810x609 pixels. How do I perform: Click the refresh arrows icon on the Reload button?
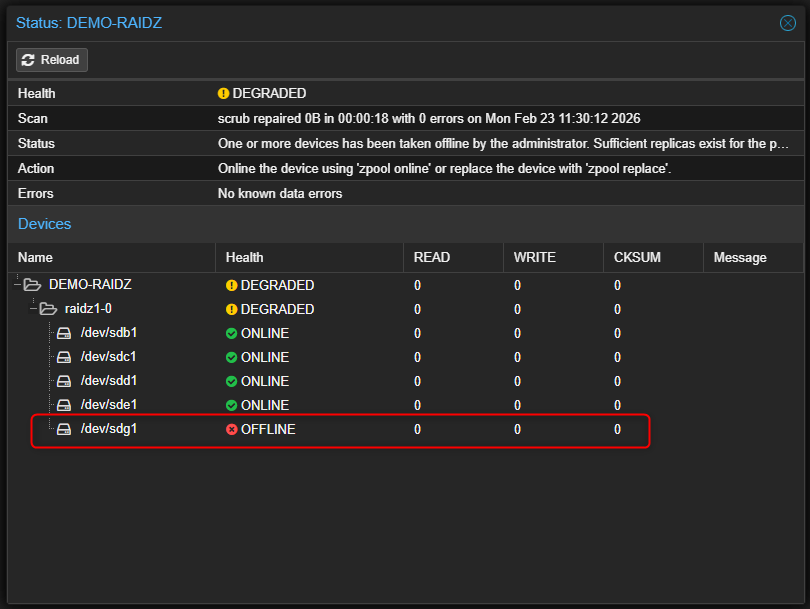coord(30,59)
